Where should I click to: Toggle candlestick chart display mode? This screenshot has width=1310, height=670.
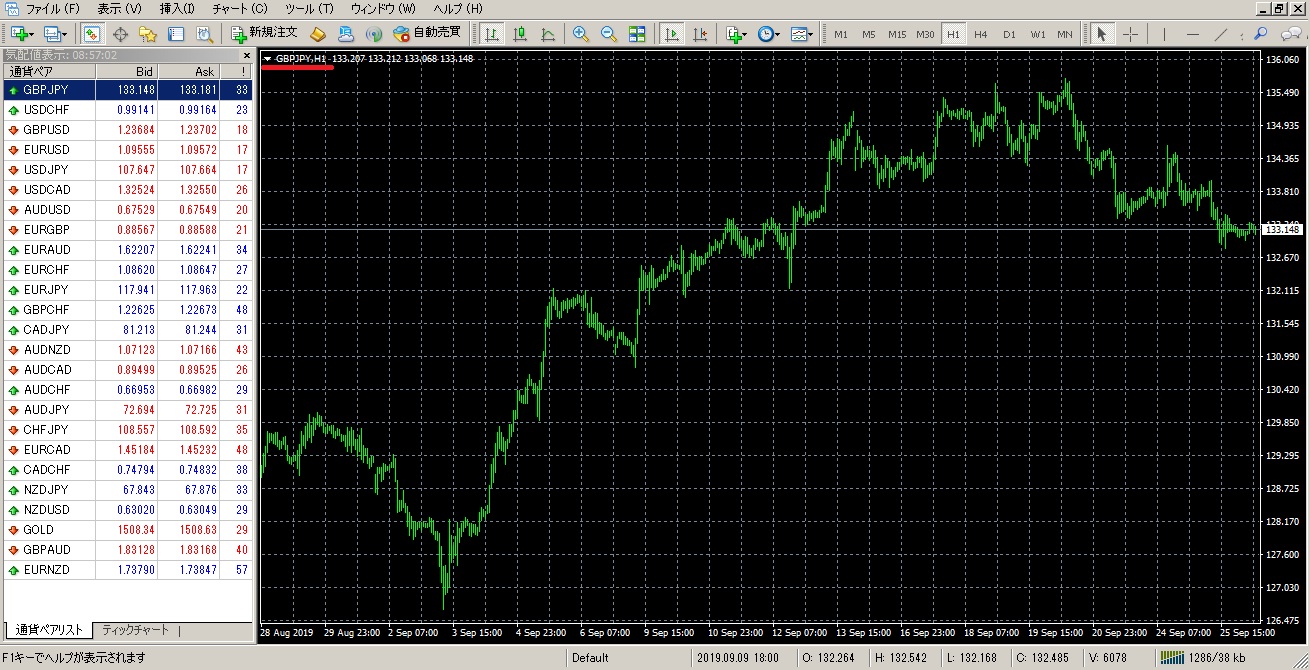tap(520, 34)
